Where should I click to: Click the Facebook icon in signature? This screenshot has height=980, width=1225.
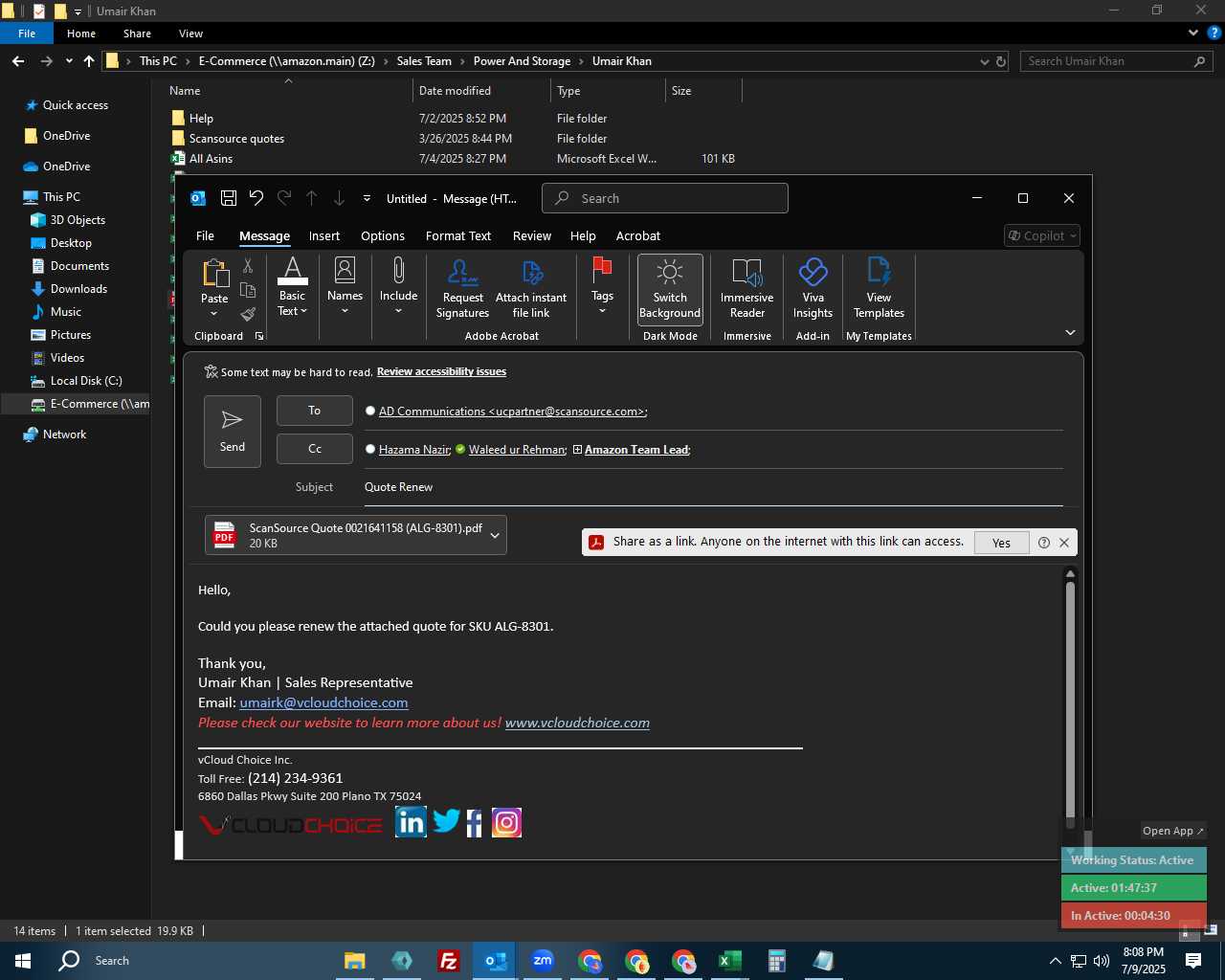point(475,823)
